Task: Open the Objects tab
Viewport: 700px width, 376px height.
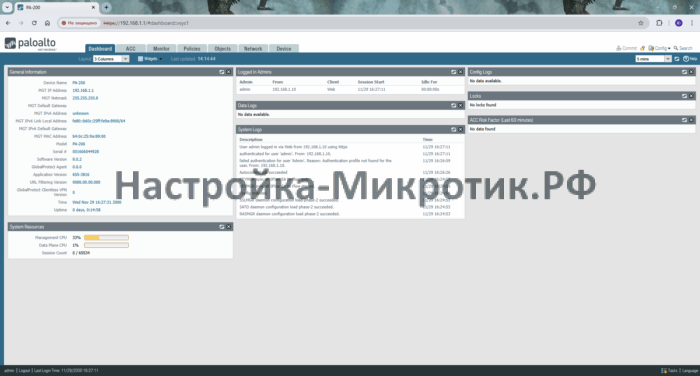Action: pyautogui.click(x=222, y=49)
